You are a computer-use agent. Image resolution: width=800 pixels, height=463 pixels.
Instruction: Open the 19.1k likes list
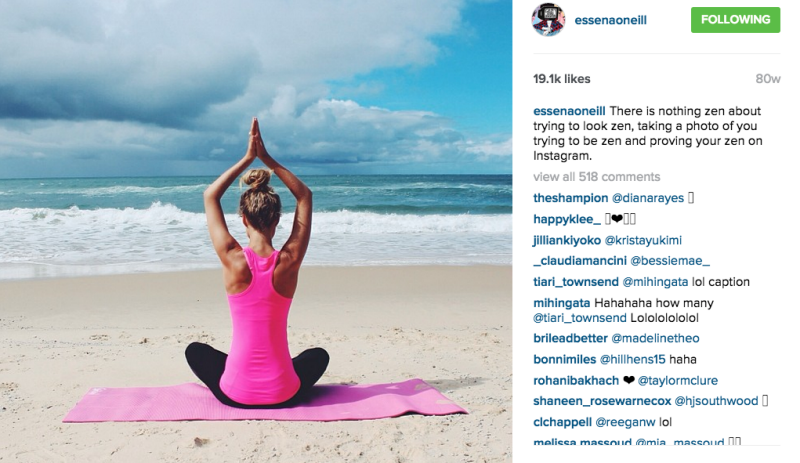point(562,79)
